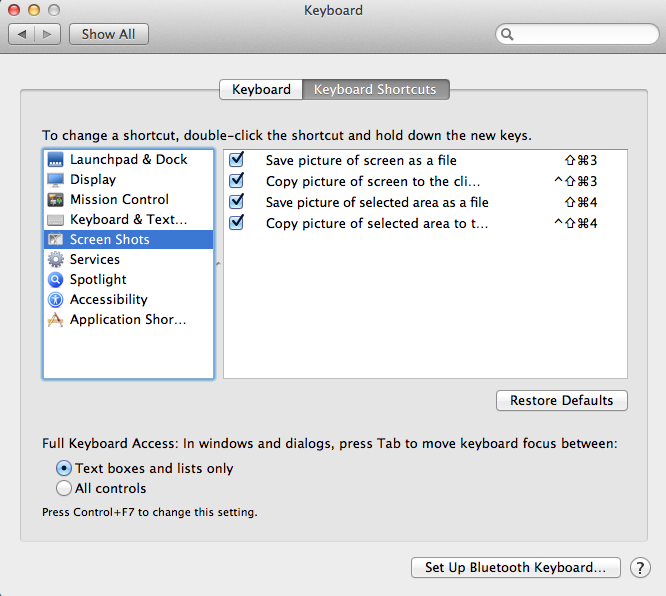Go back with the left arrow
Image resolution: width=666 pixels, height=596 pixels.
[22, 34]
